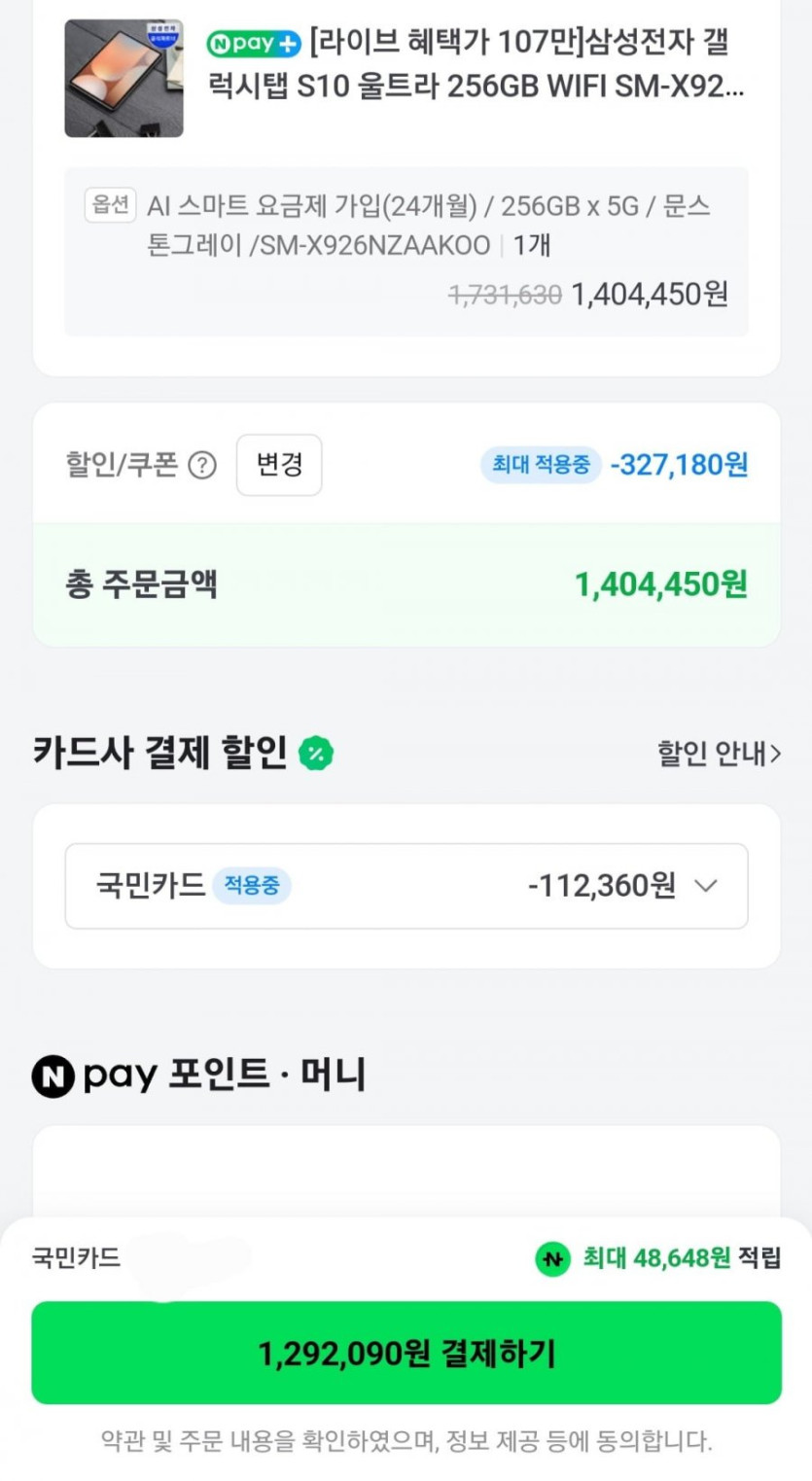Expand the 국민카드 card discount dropdown
The height and width of the screenshot is (1481, 812).
[406, 886]
